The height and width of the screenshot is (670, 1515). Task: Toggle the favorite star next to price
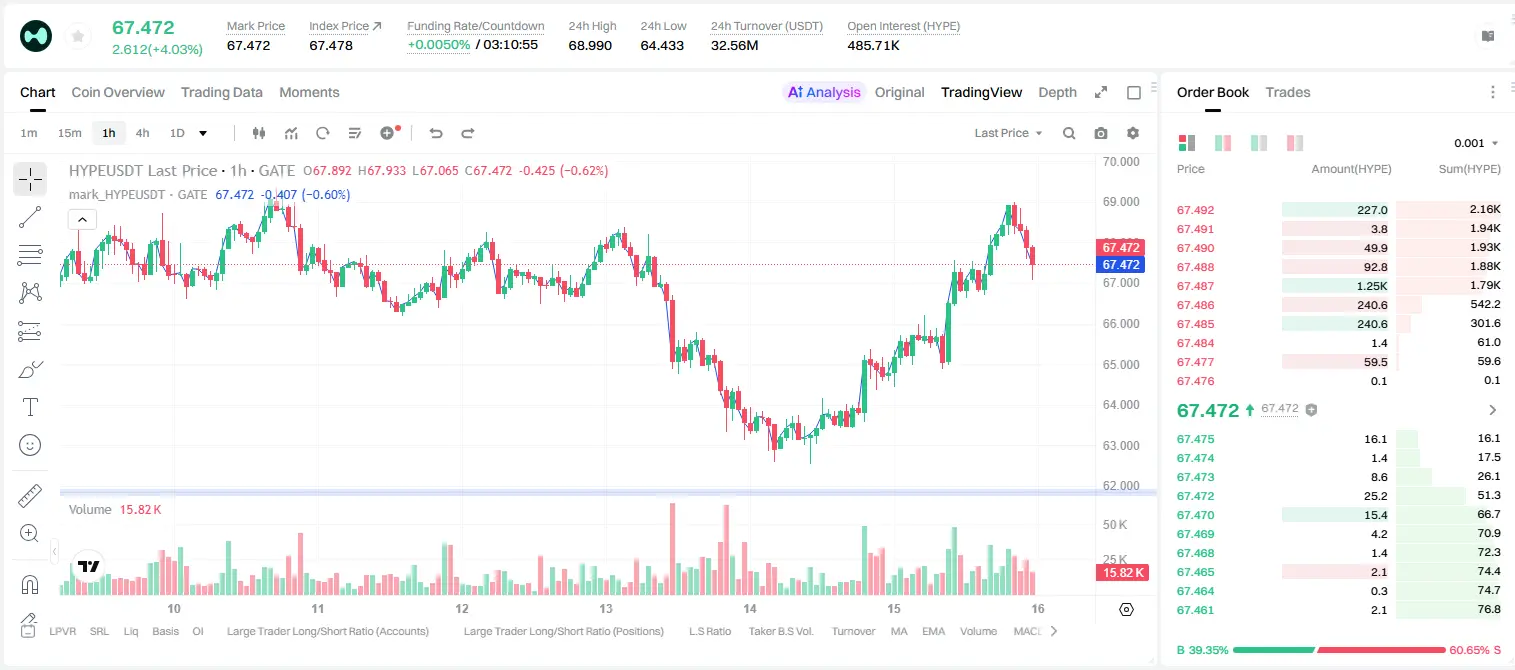(78, 37)
